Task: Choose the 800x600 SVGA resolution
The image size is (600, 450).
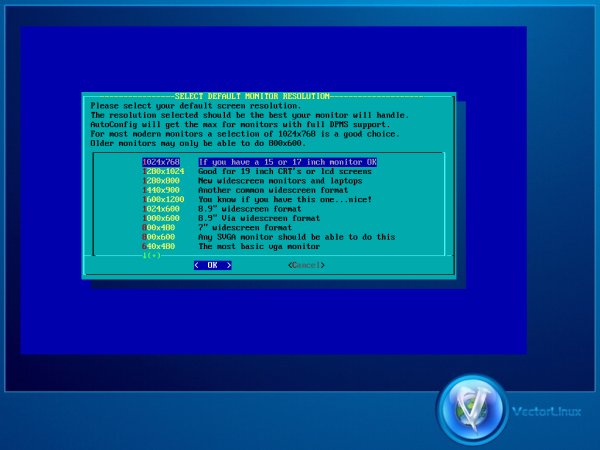Action: pyautogui.click(x=159, y=237)
